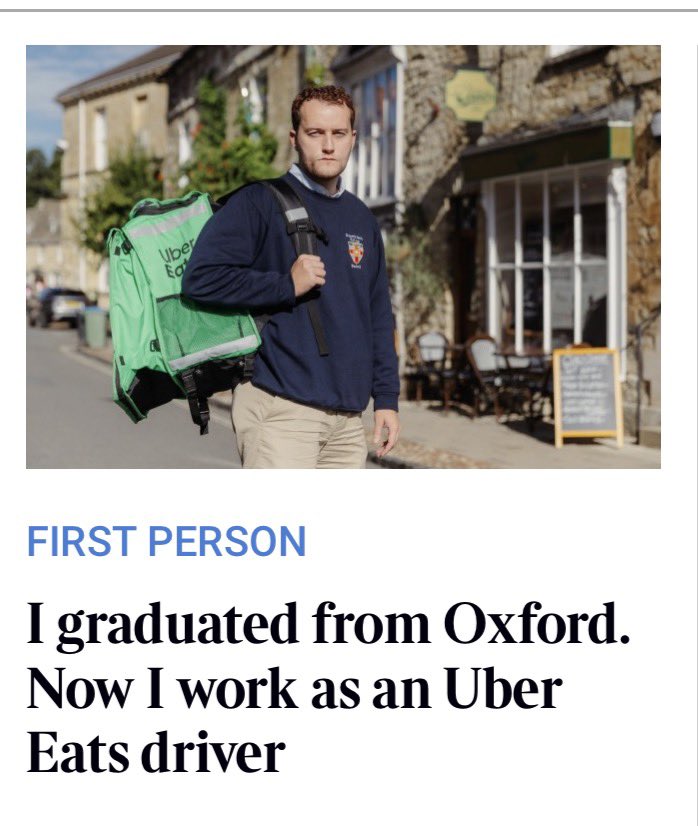The height and width of the screenshot is (826, 698).
Task: Click the parked car in the background
Action: [58, 308]
